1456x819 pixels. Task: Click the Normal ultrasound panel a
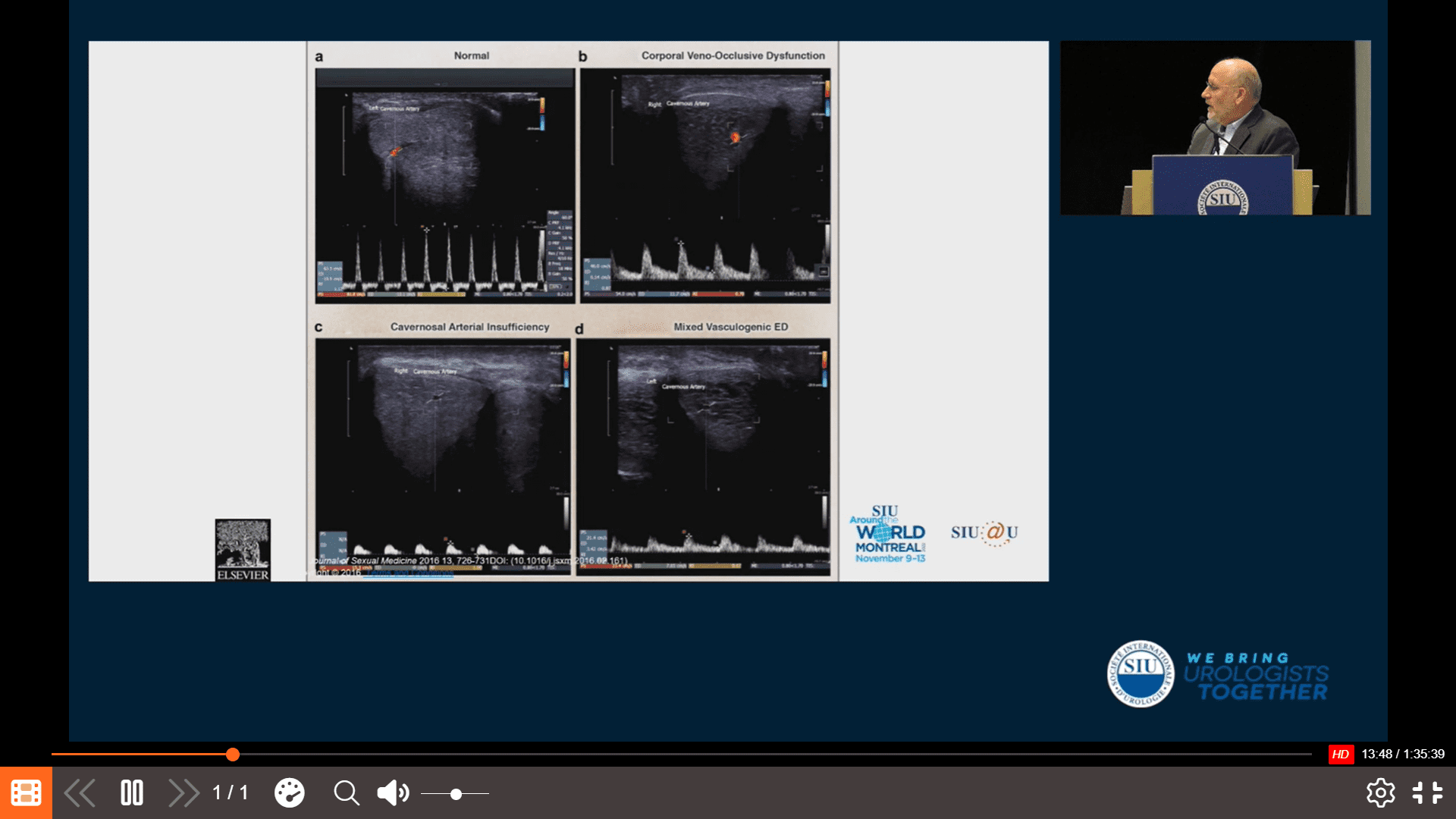coord(445,186)
